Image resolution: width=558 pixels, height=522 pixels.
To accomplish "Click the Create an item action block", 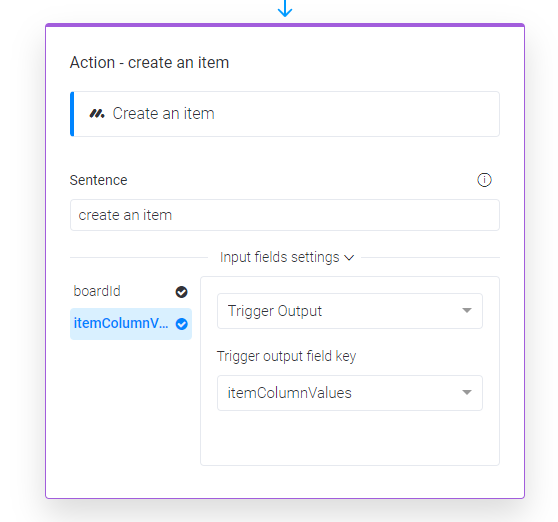I will coord(285,114).
